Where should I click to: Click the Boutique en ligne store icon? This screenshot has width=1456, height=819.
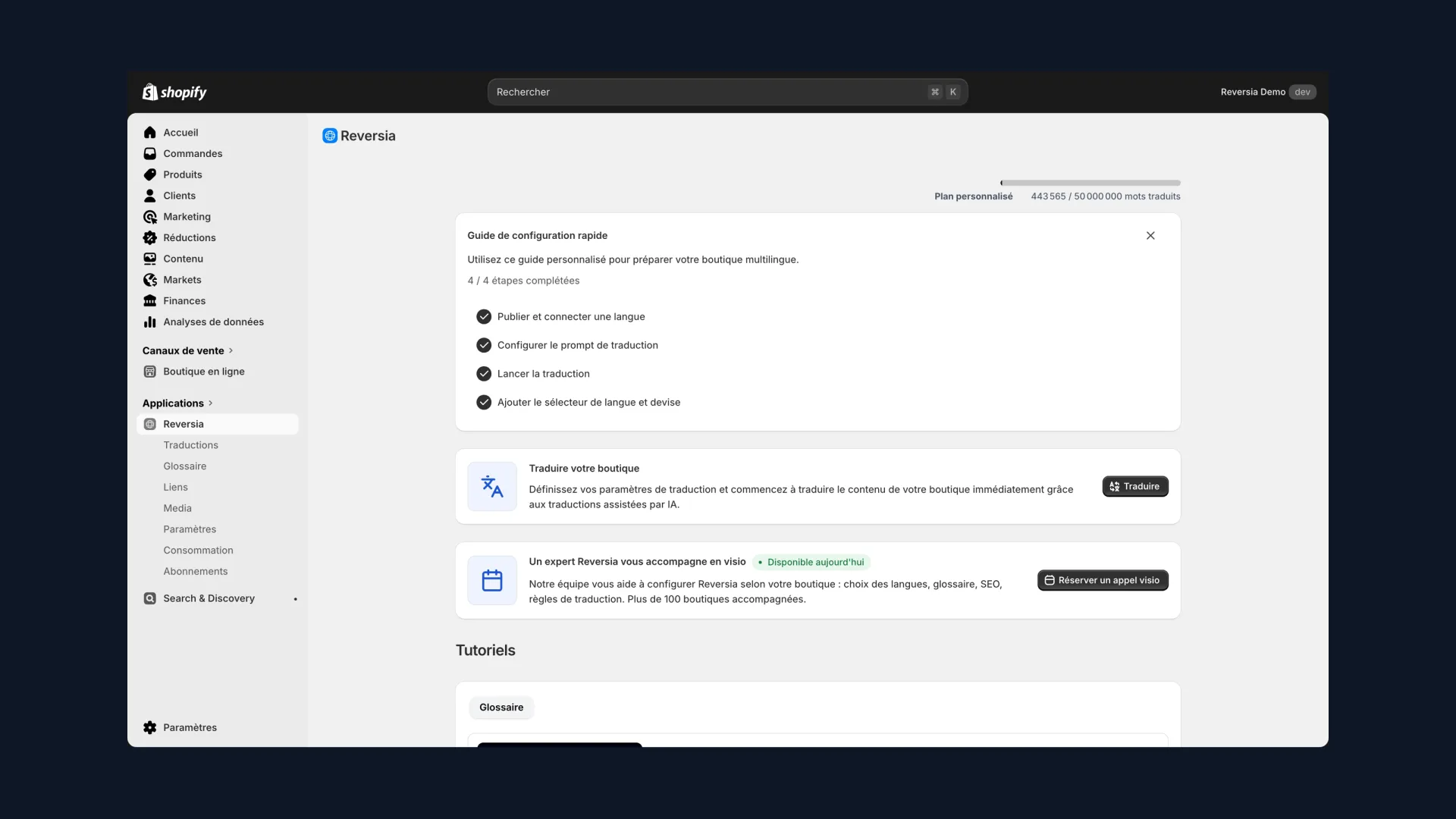(x=150, y=372)
